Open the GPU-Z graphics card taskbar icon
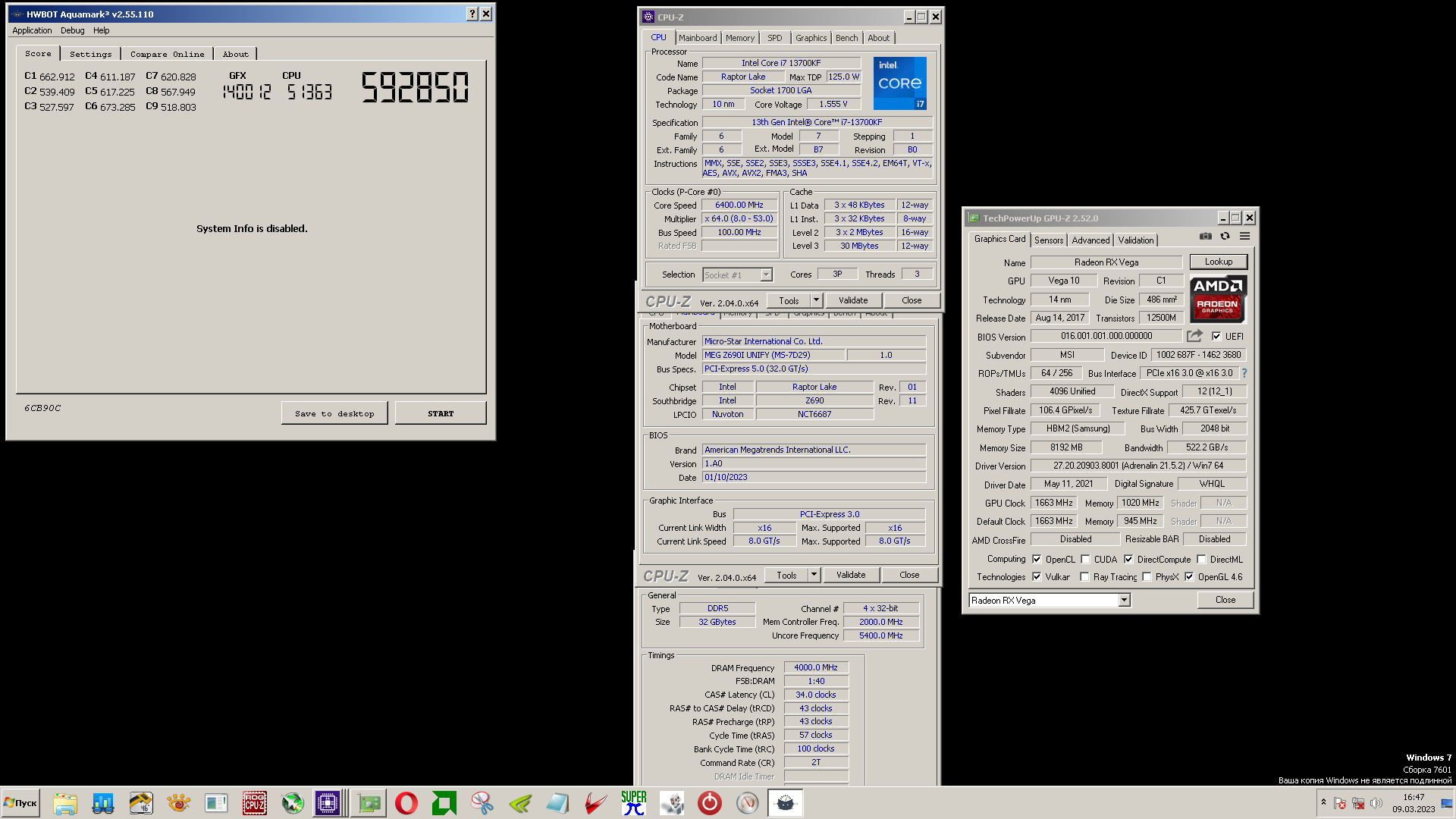Image resolution: width=1456 pixels, height=819 pixels. (369, 803)
